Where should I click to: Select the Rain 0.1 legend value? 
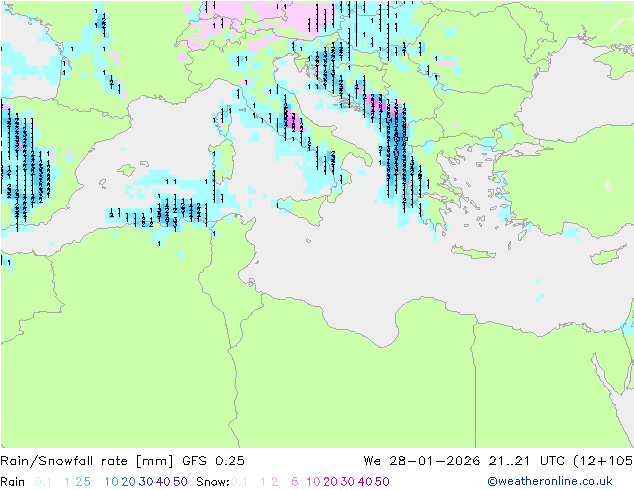(x=43, y=482)
